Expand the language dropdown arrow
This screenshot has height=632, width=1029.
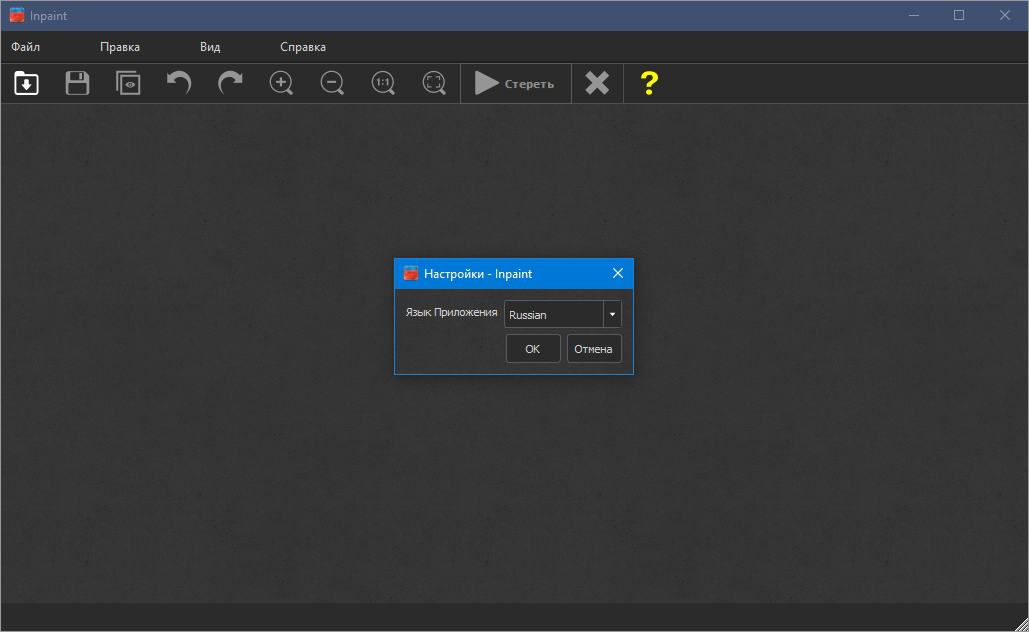pos(612,315)
